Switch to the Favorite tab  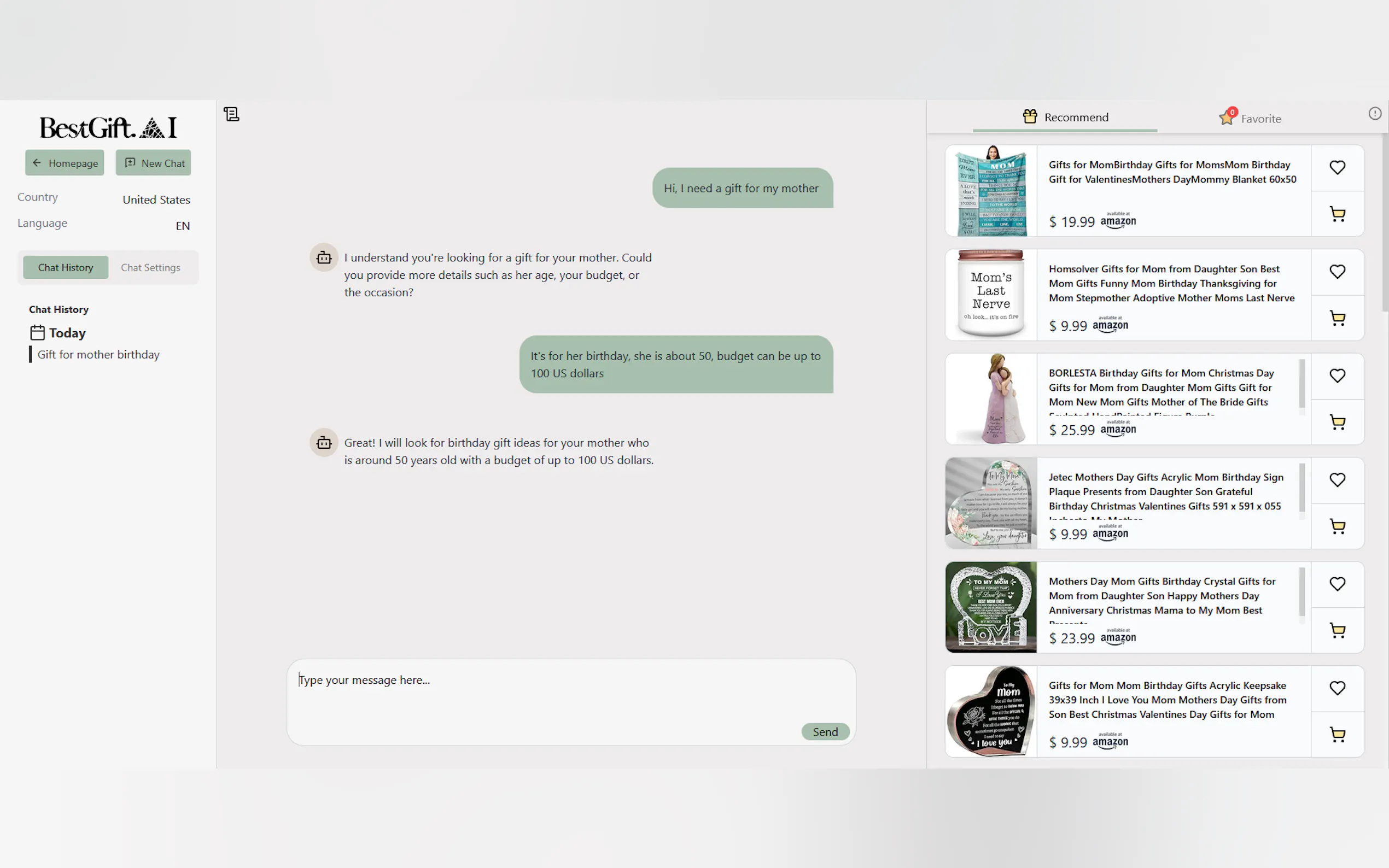pos(1250,118)
